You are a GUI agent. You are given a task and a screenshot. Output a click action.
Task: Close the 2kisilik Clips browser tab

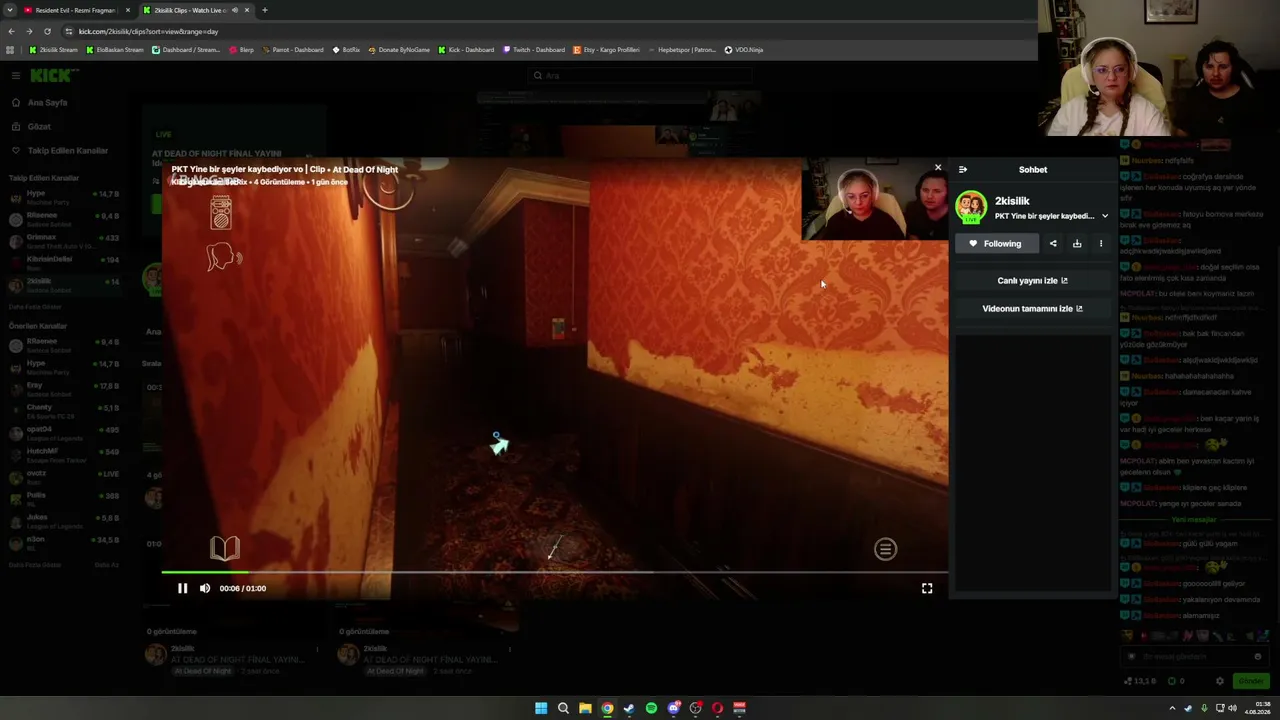tap(247, 10)
